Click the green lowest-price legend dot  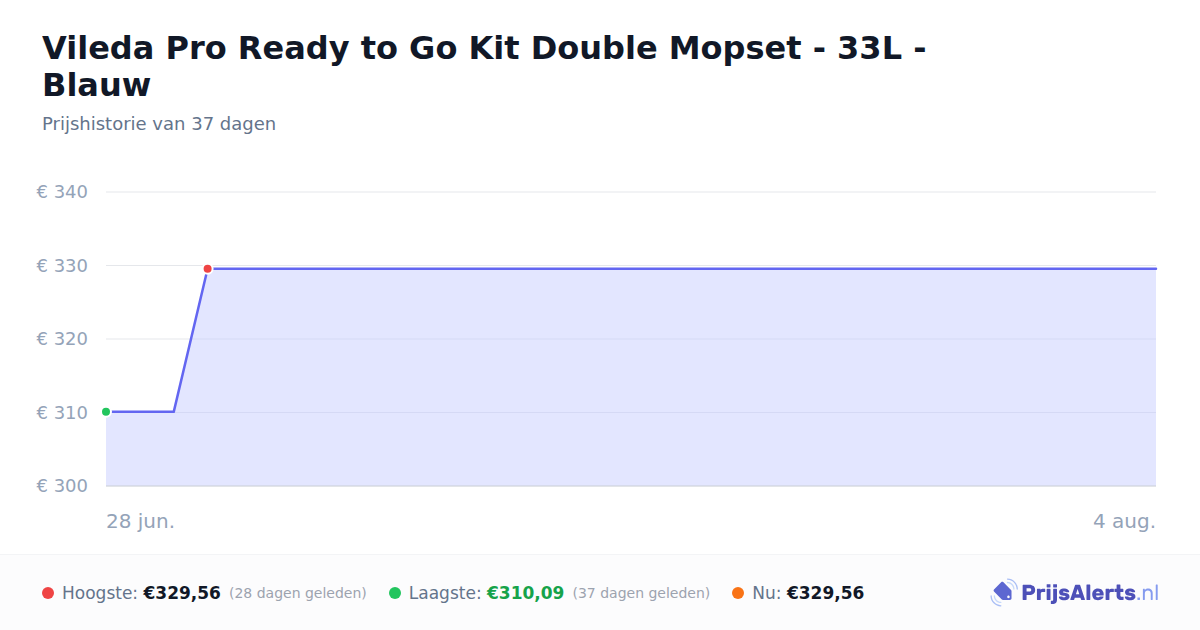click(395, 593)
